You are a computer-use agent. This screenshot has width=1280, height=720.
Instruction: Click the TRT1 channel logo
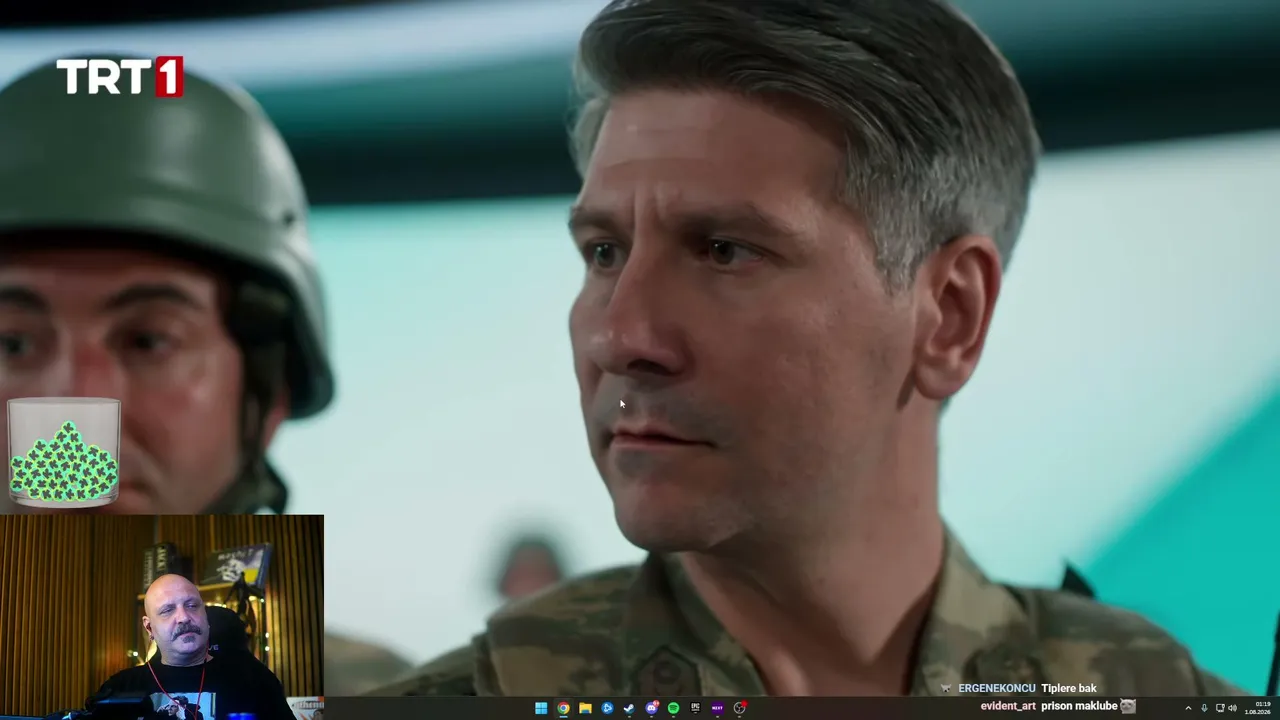tap(120, 76)
